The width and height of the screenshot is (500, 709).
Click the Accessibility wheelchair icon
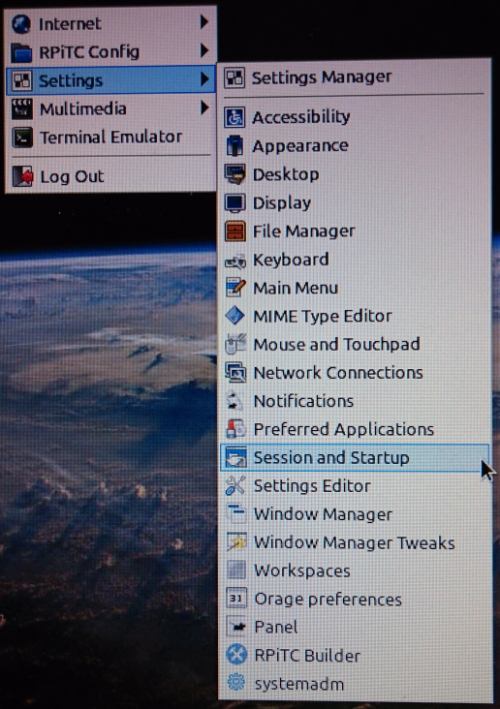[235, 117]
